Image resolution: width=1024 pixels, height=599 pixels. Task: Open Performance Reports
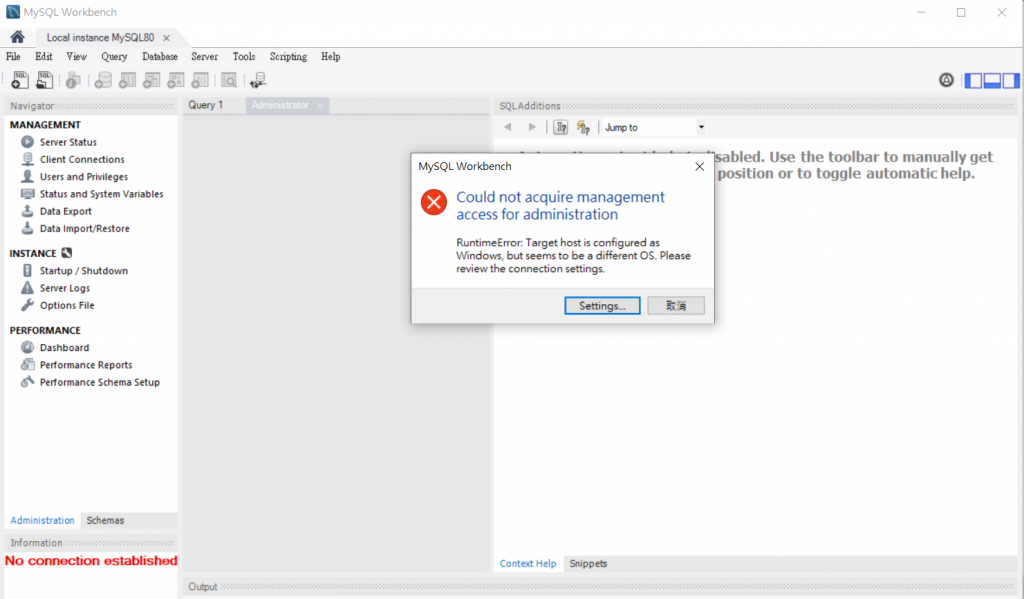(86, 365)
